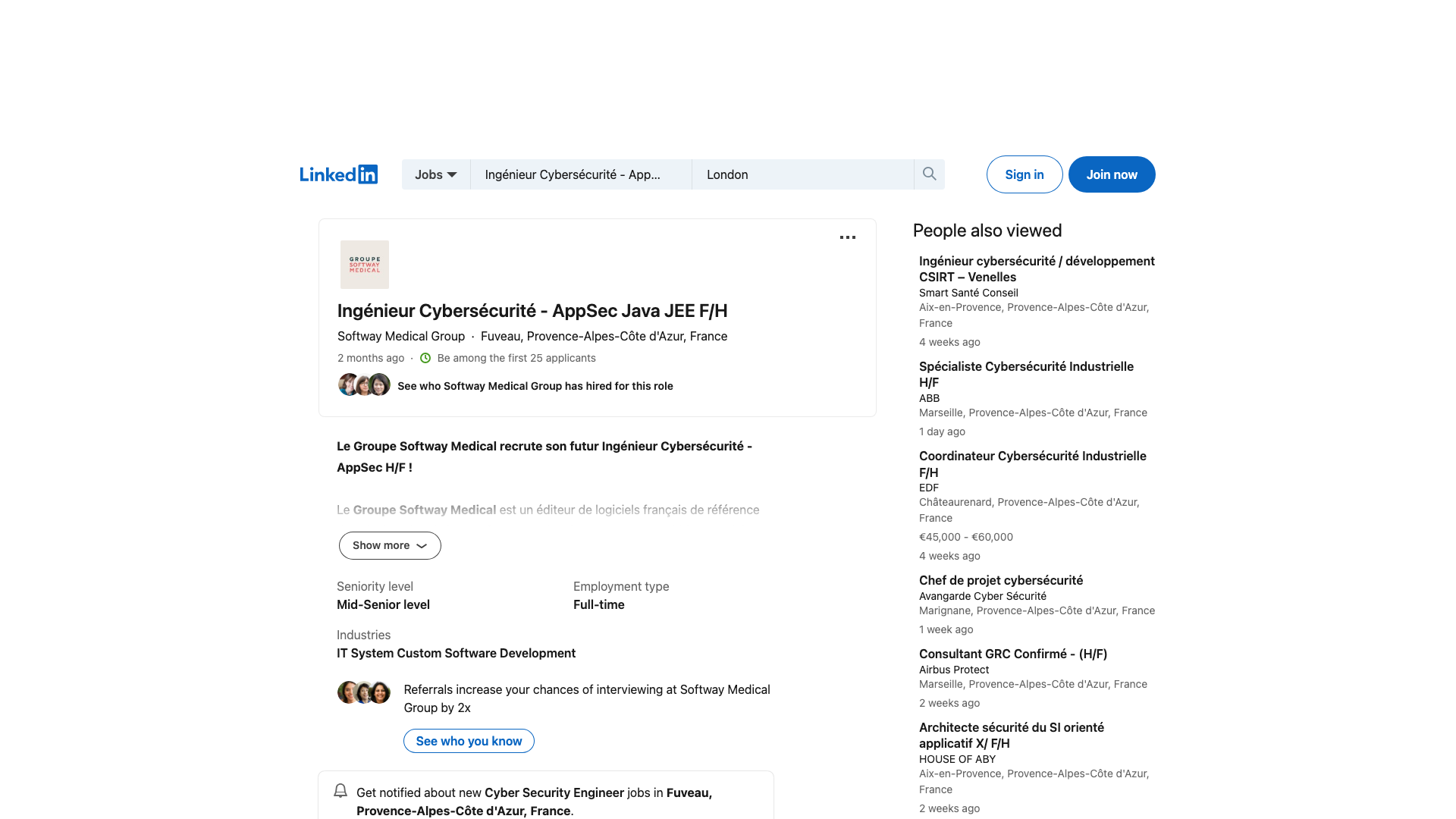Screen dimensions: 1456x819
Task: Open Ingénieur cybersécurité / développement CSIRT – Venelles job
Action: (x=1037, y=269)
